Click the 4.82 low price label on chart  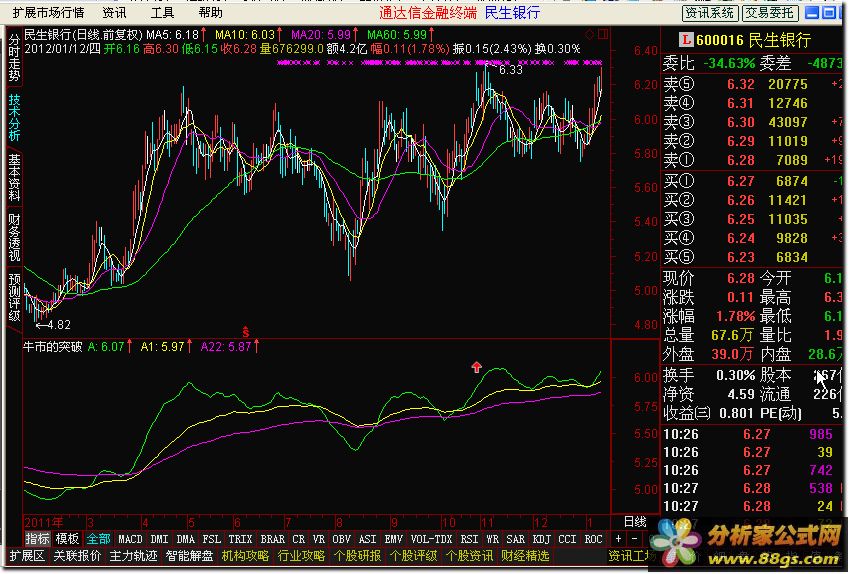point(59,325)
